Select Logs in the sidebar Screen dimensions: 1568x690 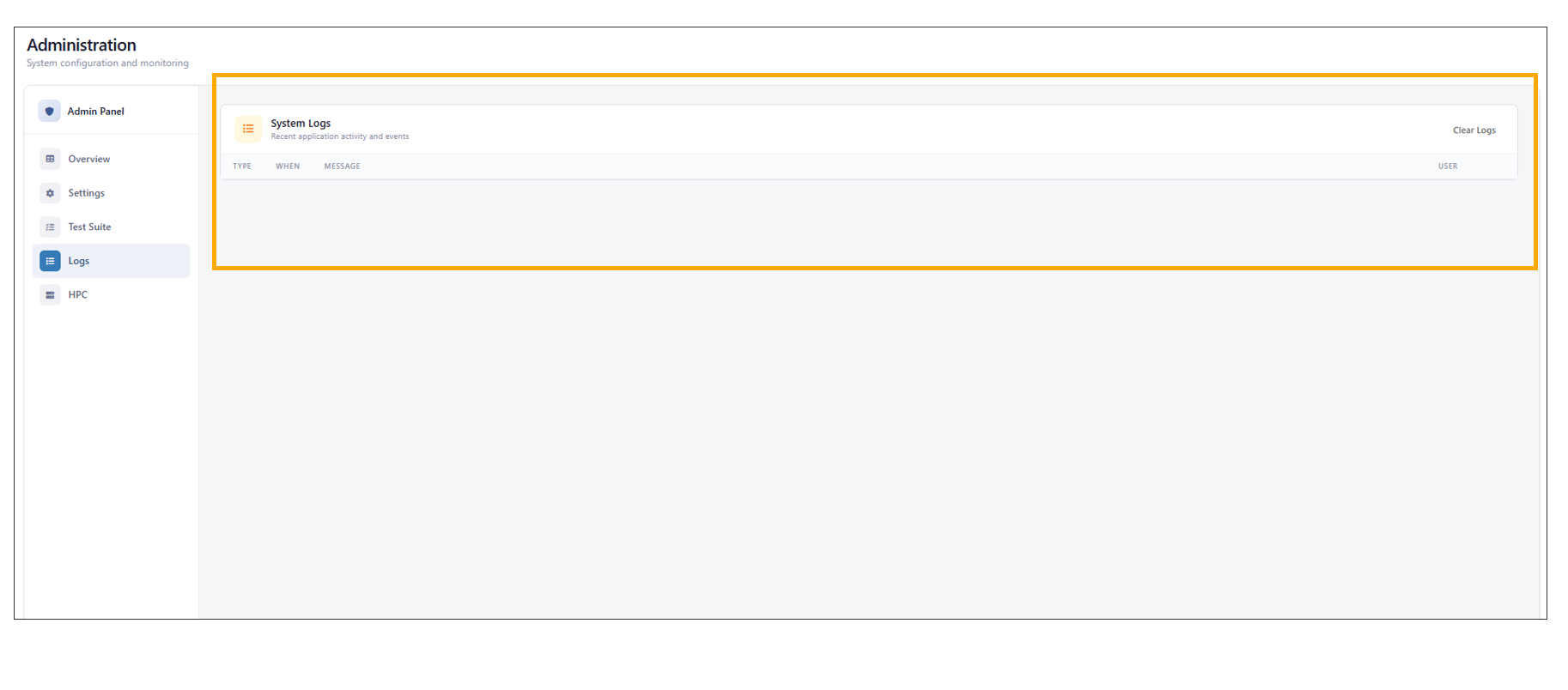[79, 261]
